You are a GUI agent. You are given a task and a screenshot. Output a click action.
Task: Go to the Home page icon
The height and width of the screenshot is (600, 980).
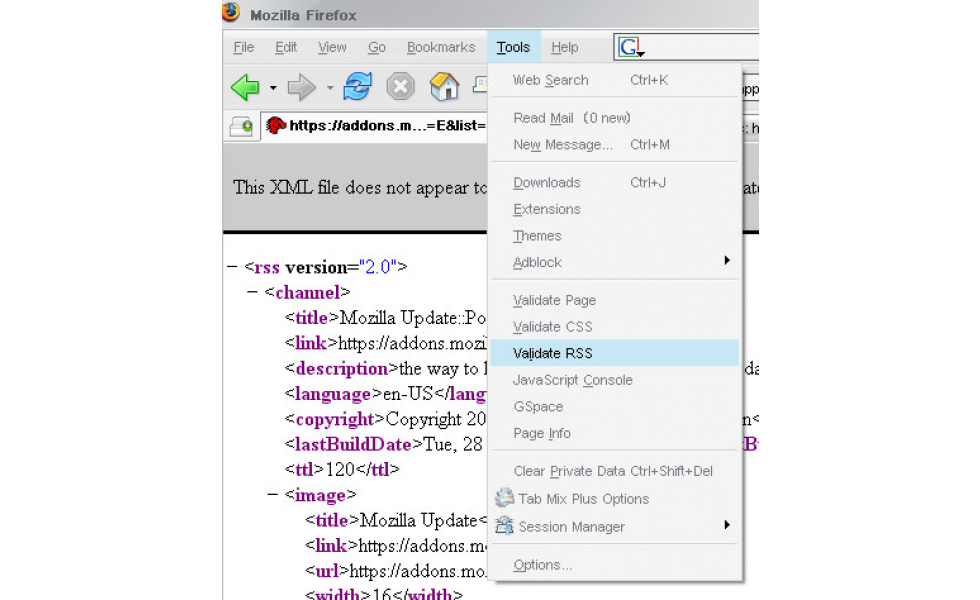pyautogui.click(x=444, y=86)
